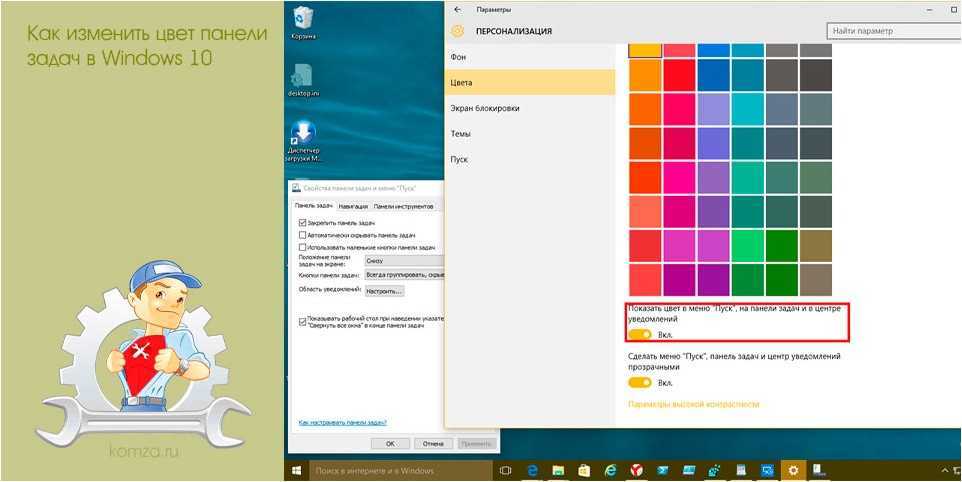Enable Автоматически скрывать панель задач checkbox

coord(302,235)
